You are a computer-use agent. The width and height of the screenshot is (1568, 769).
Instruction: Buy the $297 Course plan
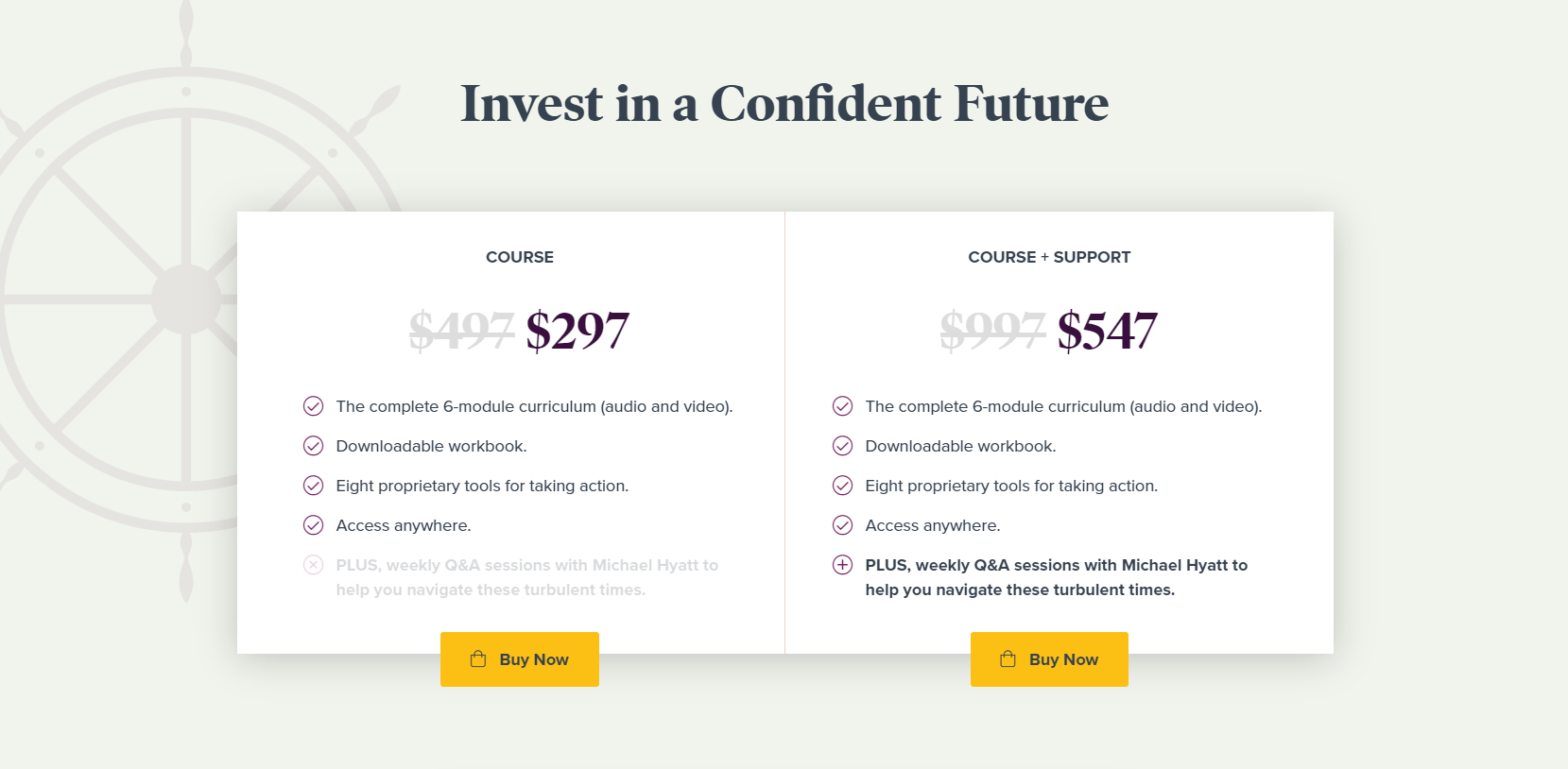pos(520,659)
